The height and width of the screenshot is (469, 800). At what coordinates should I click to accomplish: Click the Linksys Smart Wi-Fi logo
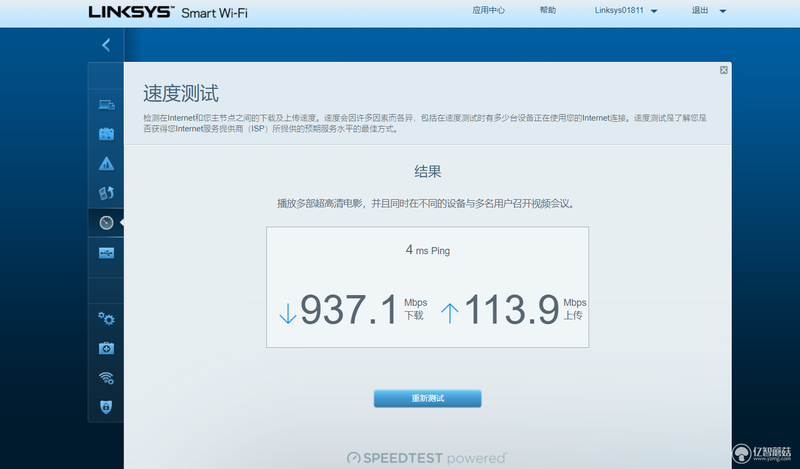tap(168, 12)
